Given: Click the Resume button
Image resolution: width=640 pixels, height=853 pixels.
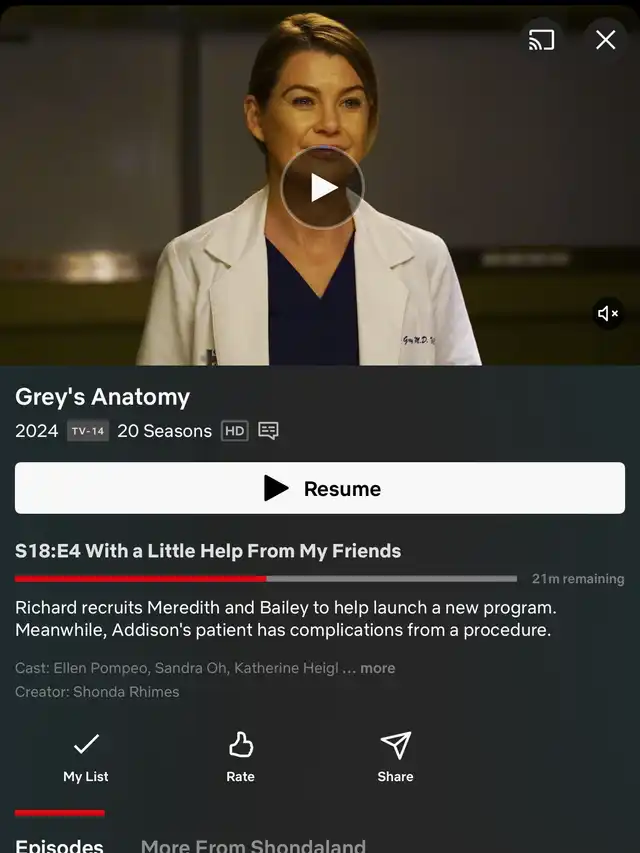Looking at the screenshot, I should coord(320,488).
